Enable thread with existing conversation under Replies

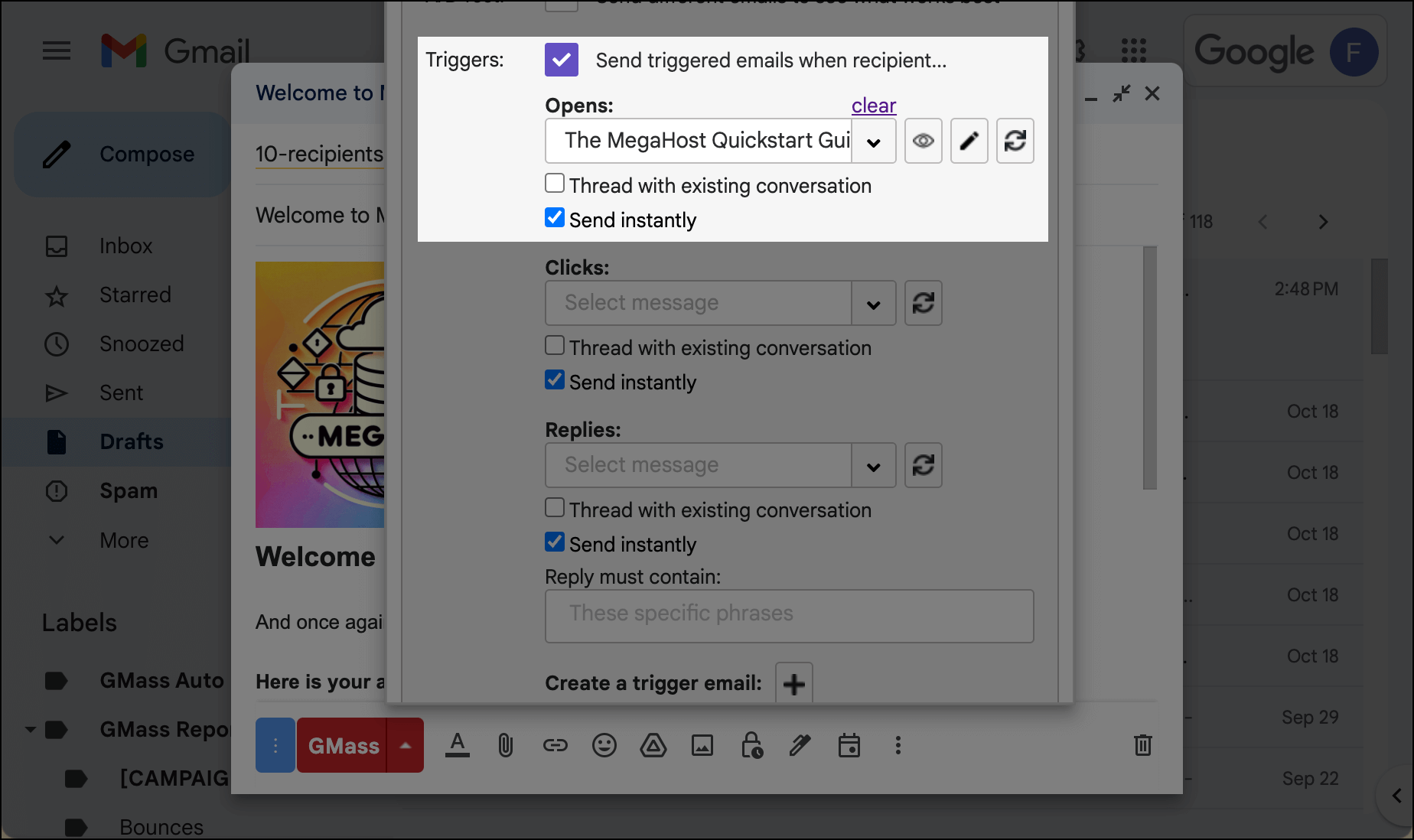coord(555,508)
